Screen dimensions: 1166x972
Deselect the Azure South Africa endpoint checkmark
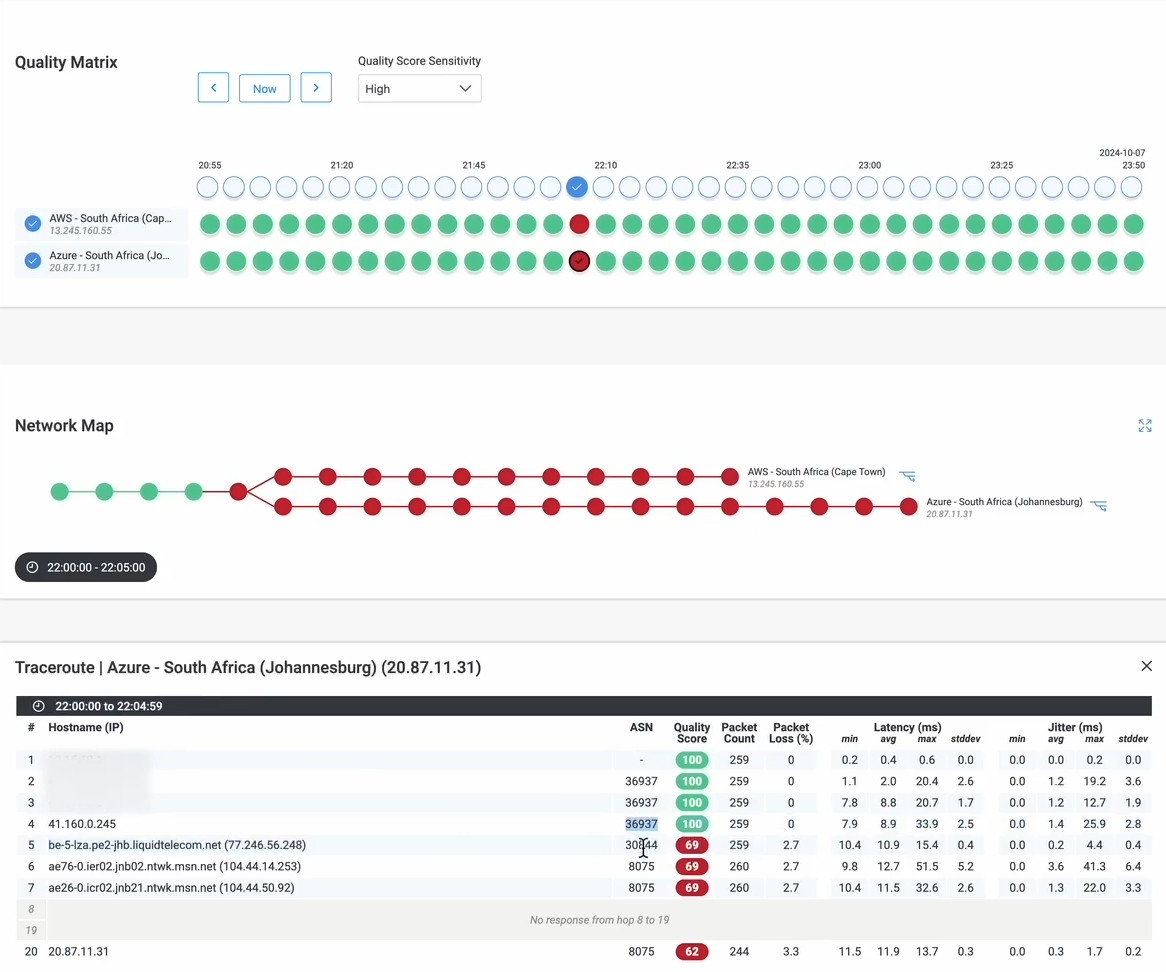(x=31, y=261)
